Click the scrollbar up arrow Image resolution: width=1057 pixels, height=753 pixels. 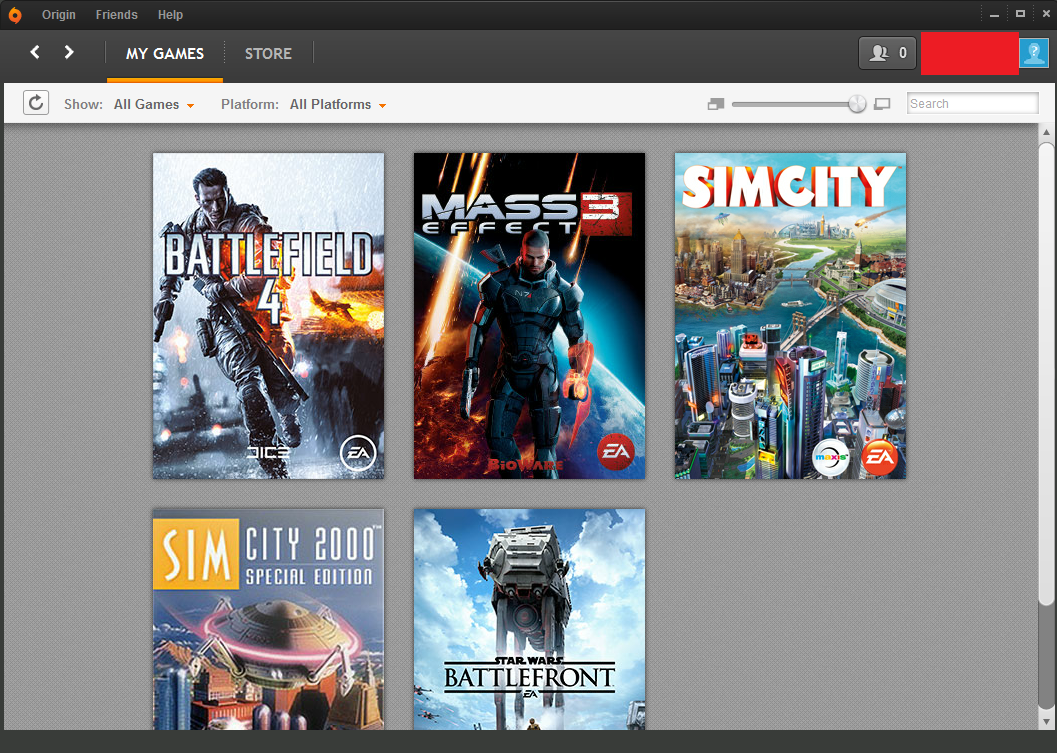point(1046,132)
